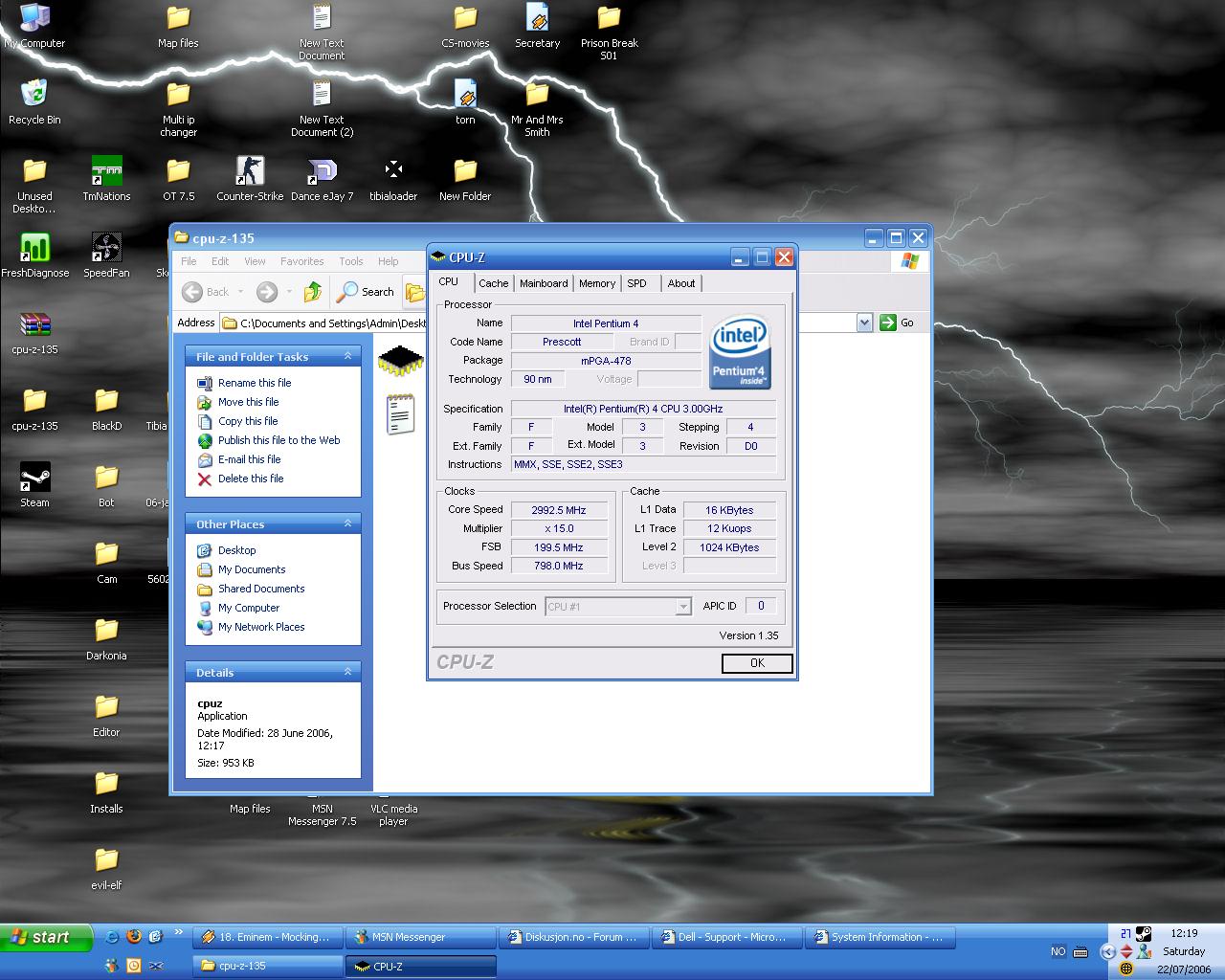
Task: Open the File menu in Explorer
Action: pos(189,261)
